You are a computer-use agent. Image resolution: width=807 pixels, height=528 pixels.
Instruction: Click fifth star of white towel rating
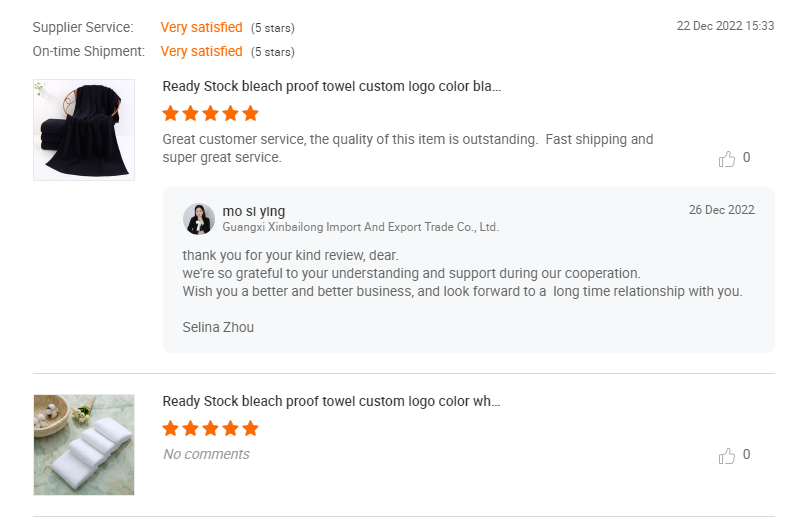point(250,429)
